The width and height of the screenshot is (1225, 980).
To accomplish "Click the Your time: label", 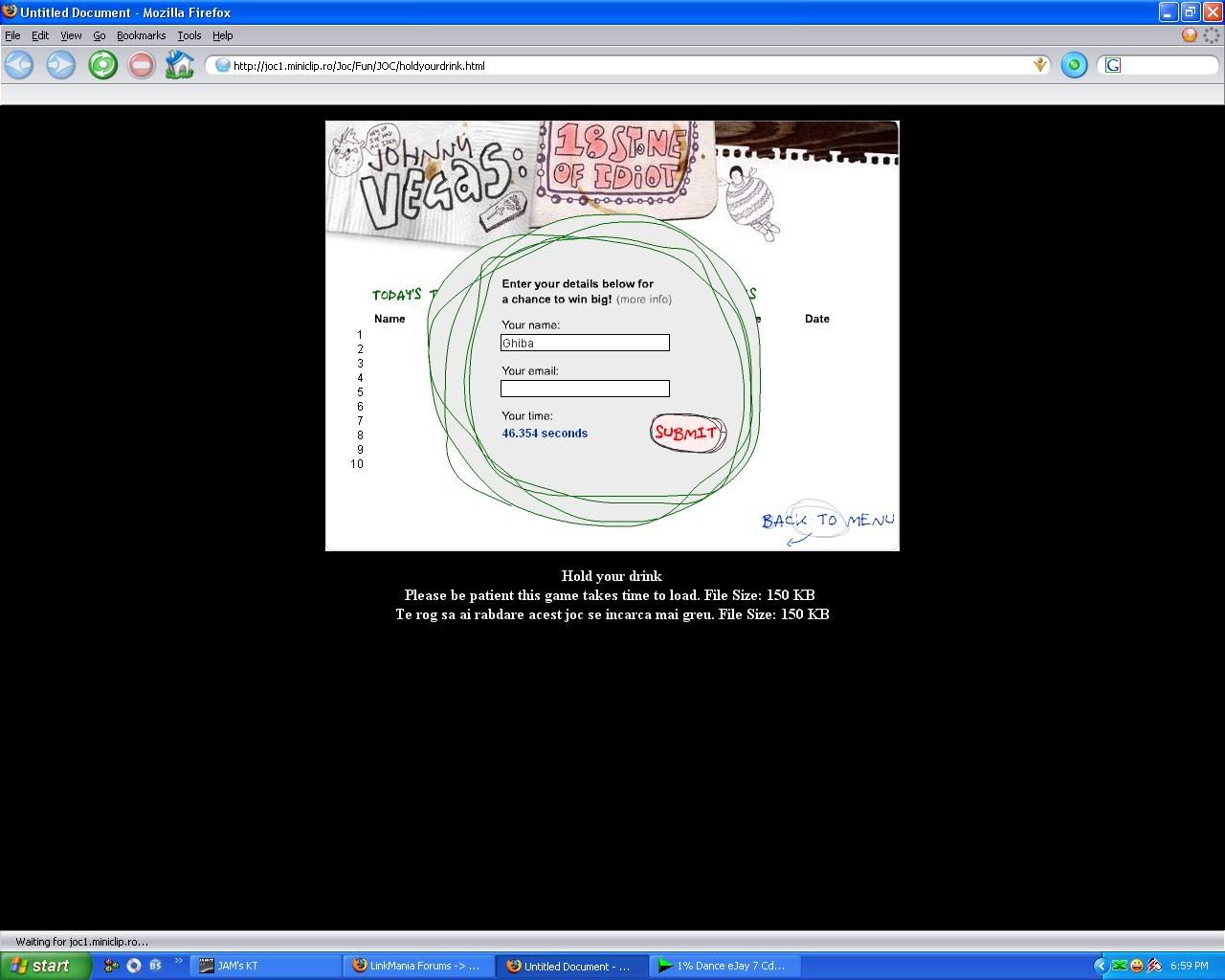I will click(x=527, y=415).
